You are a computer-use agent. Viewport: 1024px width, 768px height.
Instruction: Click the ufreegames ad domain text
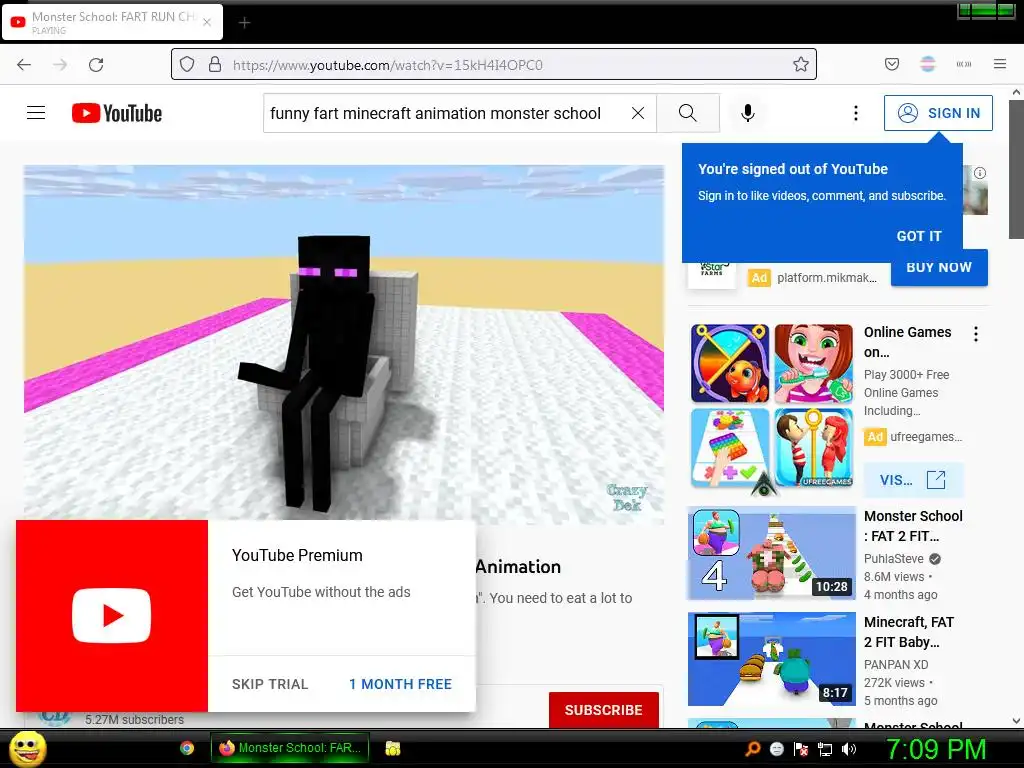pyautogui.click(x=925, y=436)
